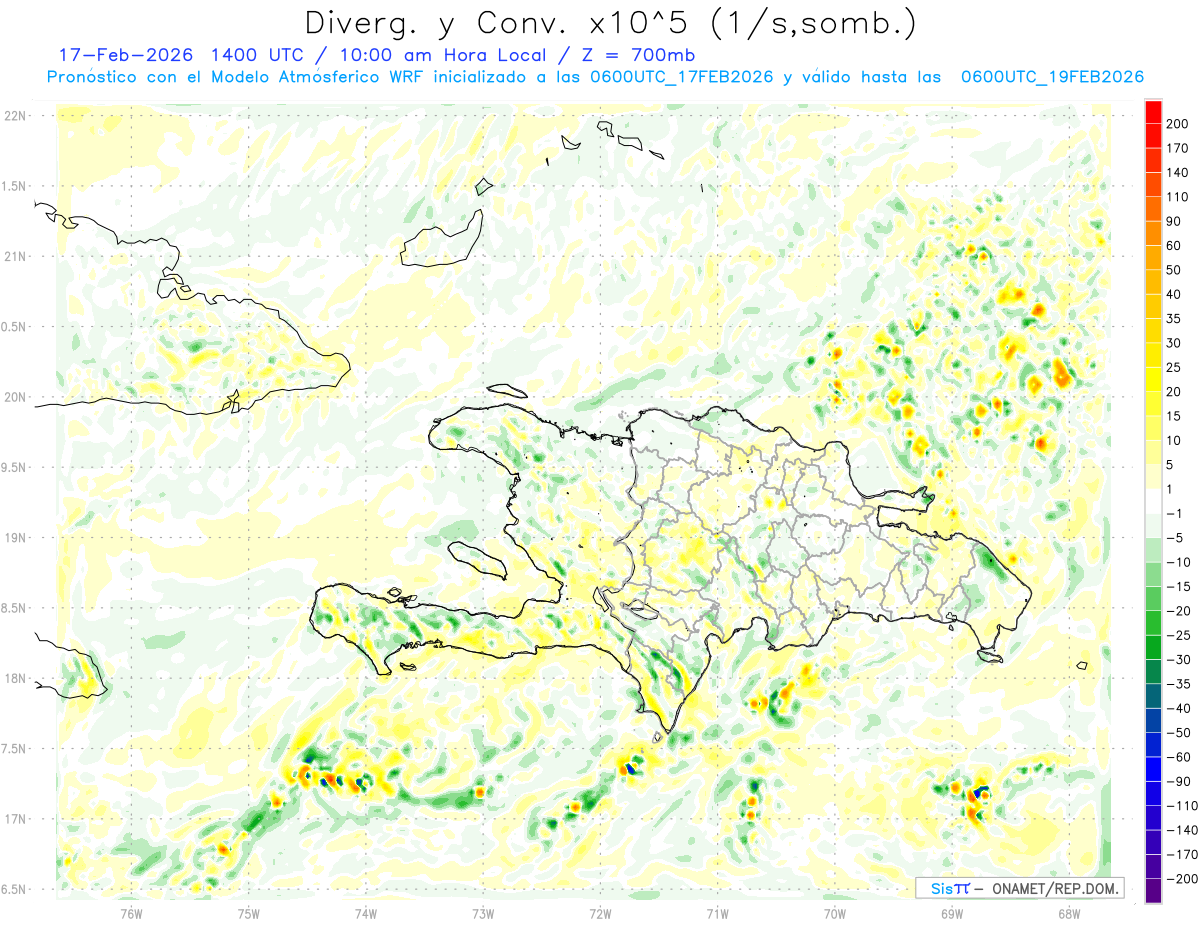1200x927 pixels.
Task: Select the '0600UTC_19FEB2026' valid-until text
Action: coord(1052,77)
